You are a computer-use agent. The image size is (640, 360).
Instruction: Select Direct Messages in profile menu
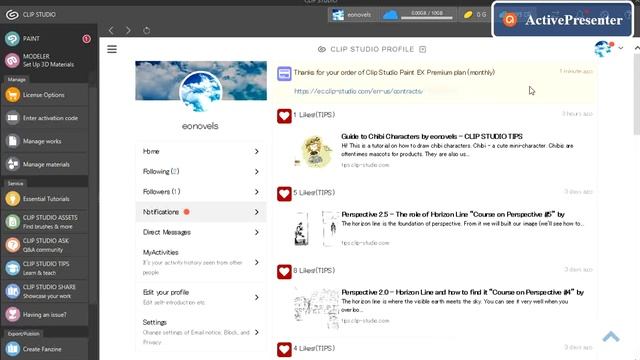click(x=201, y=232)
